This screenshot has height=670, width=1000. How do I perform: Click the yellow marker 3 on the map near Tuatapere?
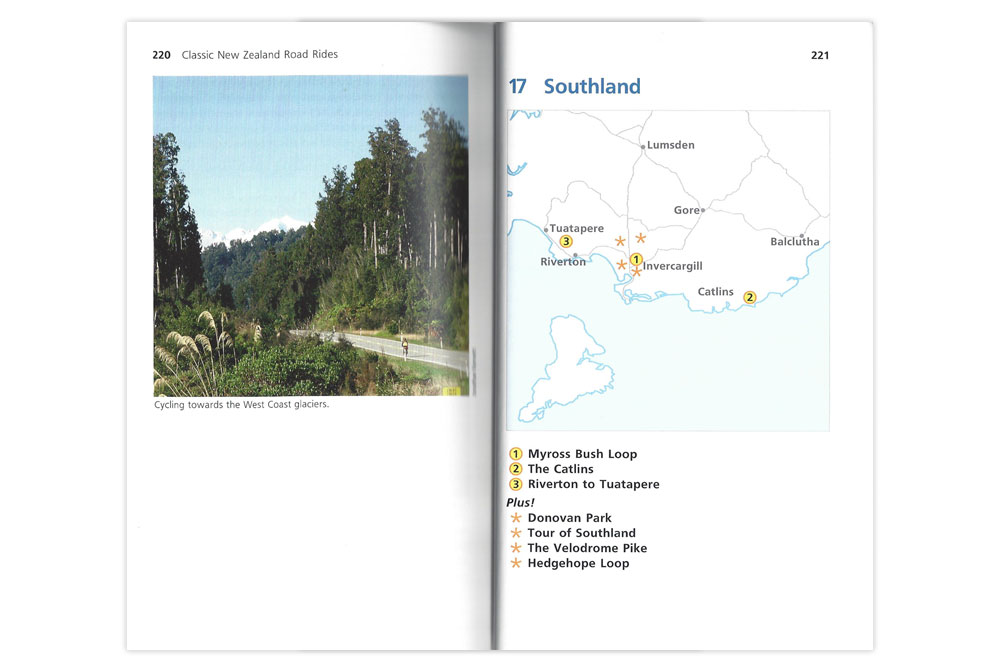tap(566, 242)
